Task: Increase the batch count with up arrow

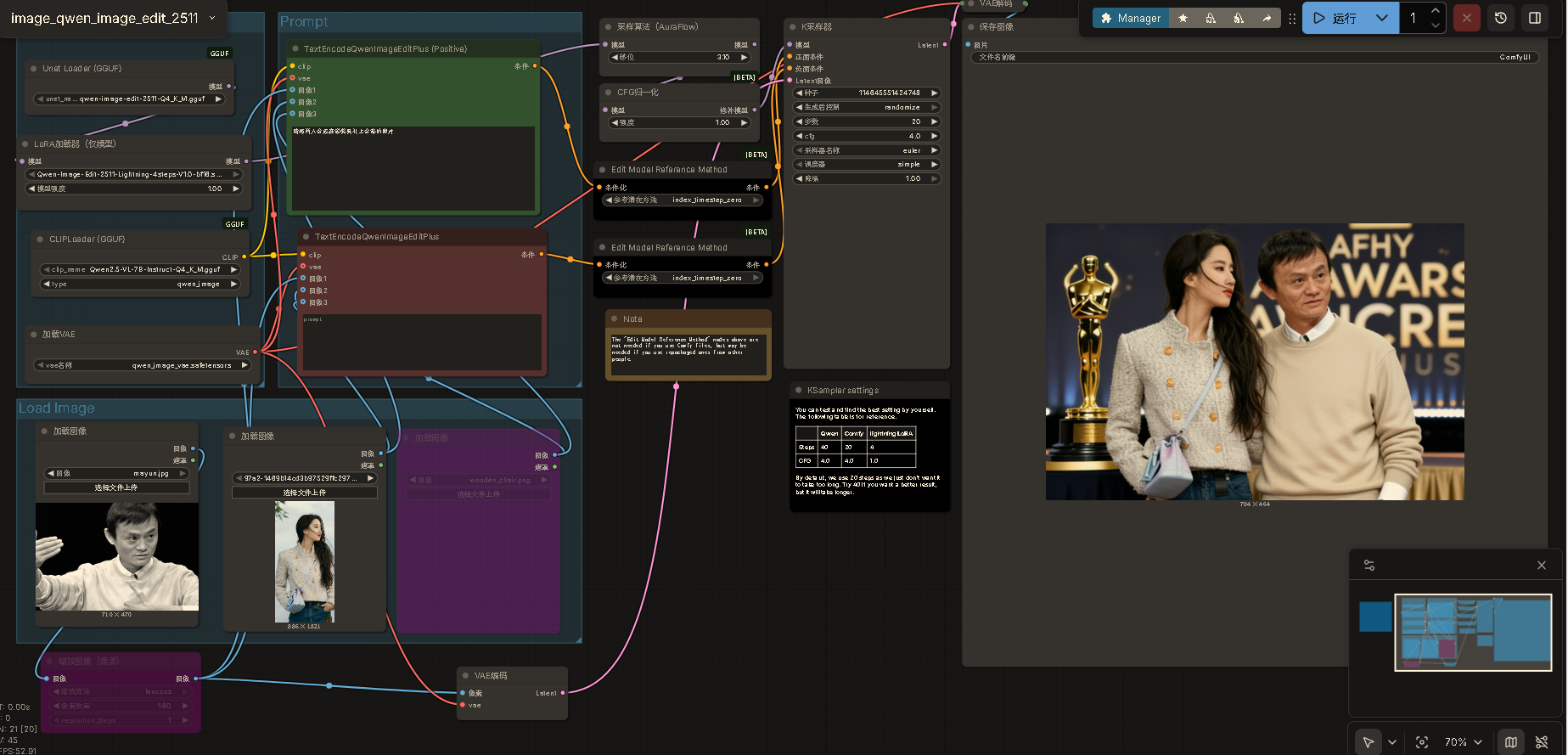Action: pos(1435,11)
